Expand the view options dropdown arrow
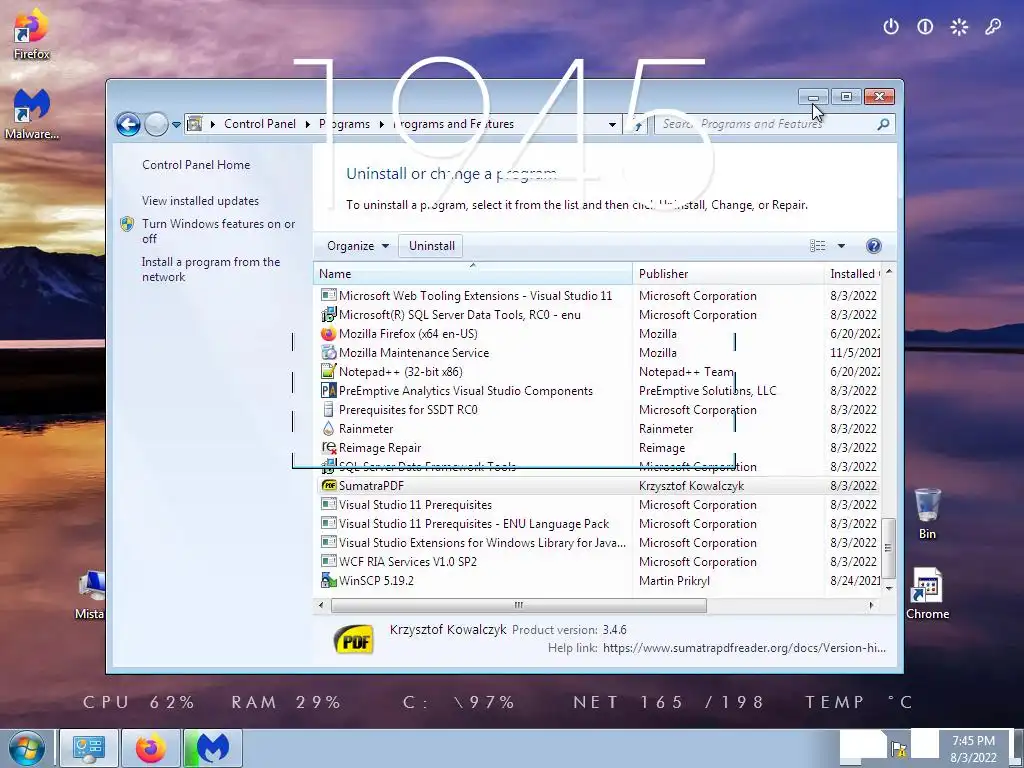 point(841,246)
